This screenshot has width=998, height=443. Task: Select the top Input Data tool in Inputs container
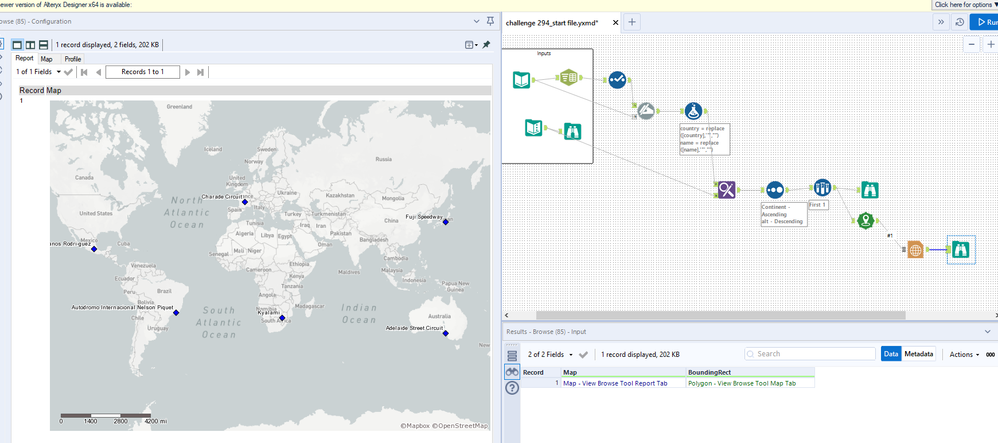click(x=521, y=80)
